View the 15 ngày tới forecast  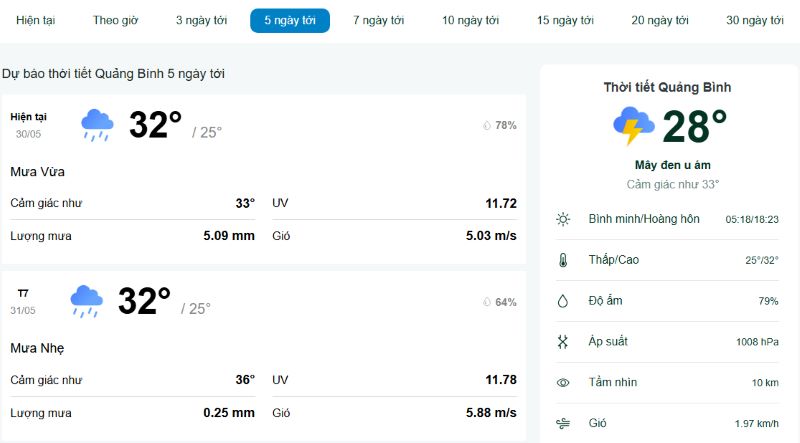pyautogui.click(x=565, y=20)
